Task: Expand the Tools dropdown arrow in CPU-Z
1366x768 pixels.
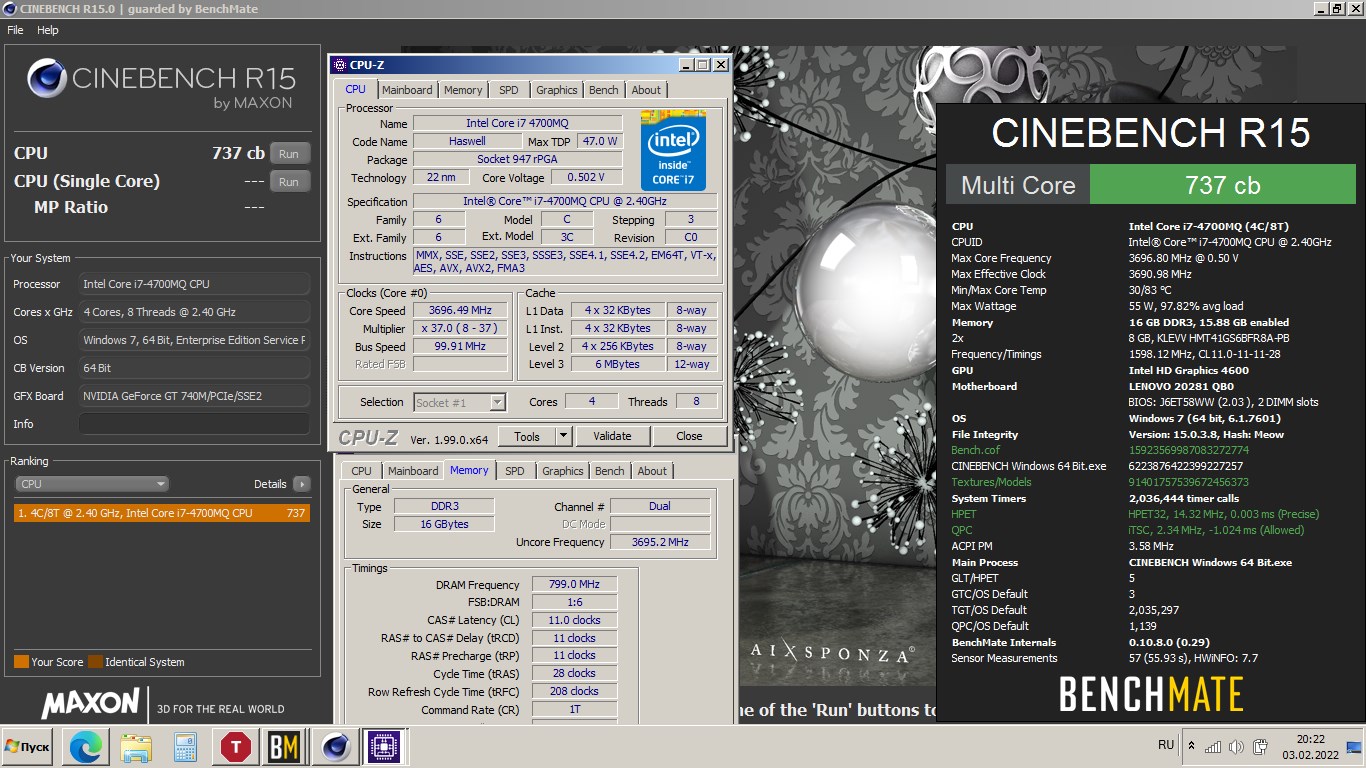Action: [x=563, y=436]
